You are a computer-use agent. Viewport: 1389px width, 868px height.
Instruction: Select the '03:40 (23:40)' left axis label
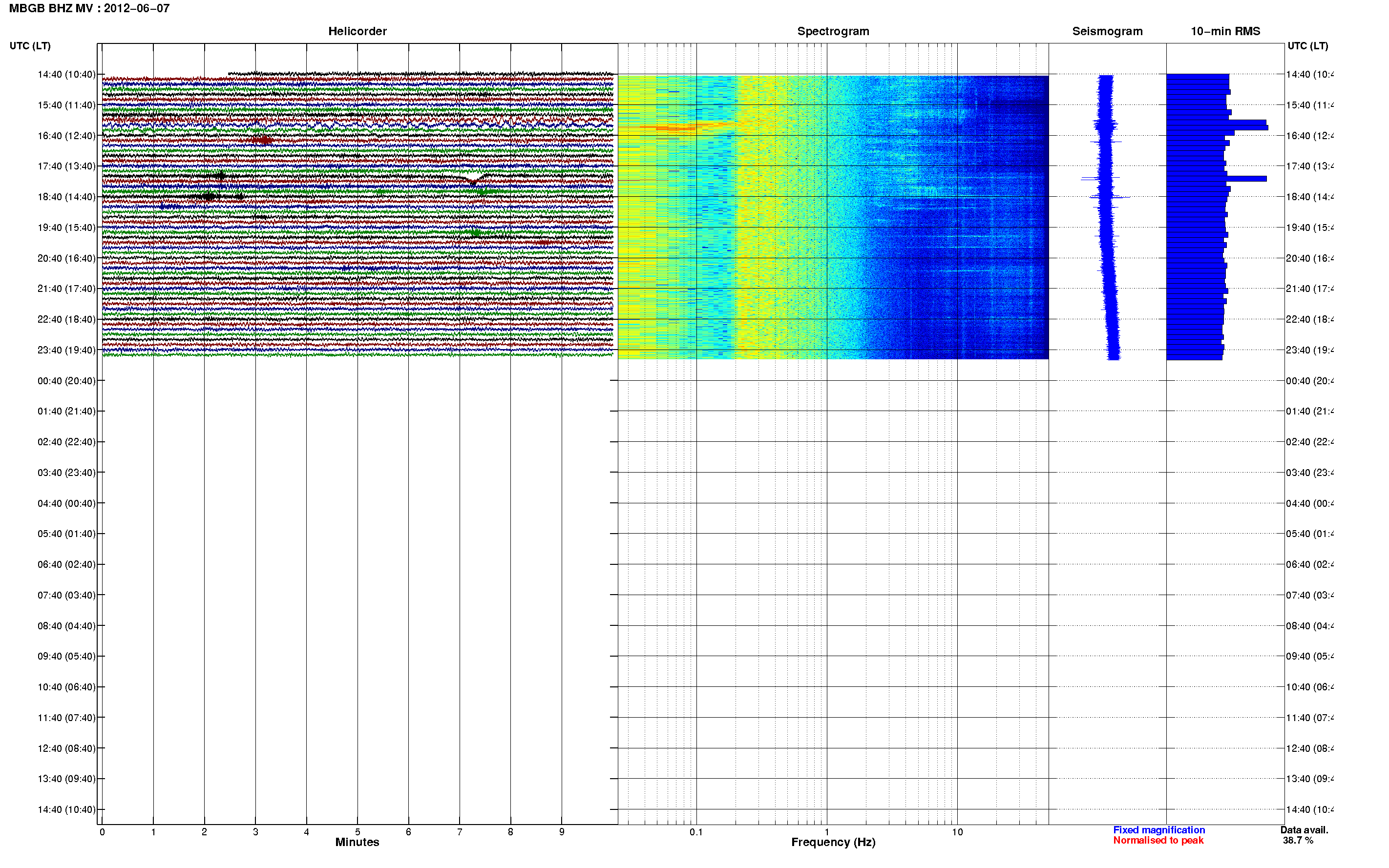pyautogui.click(x=66, y=473)
